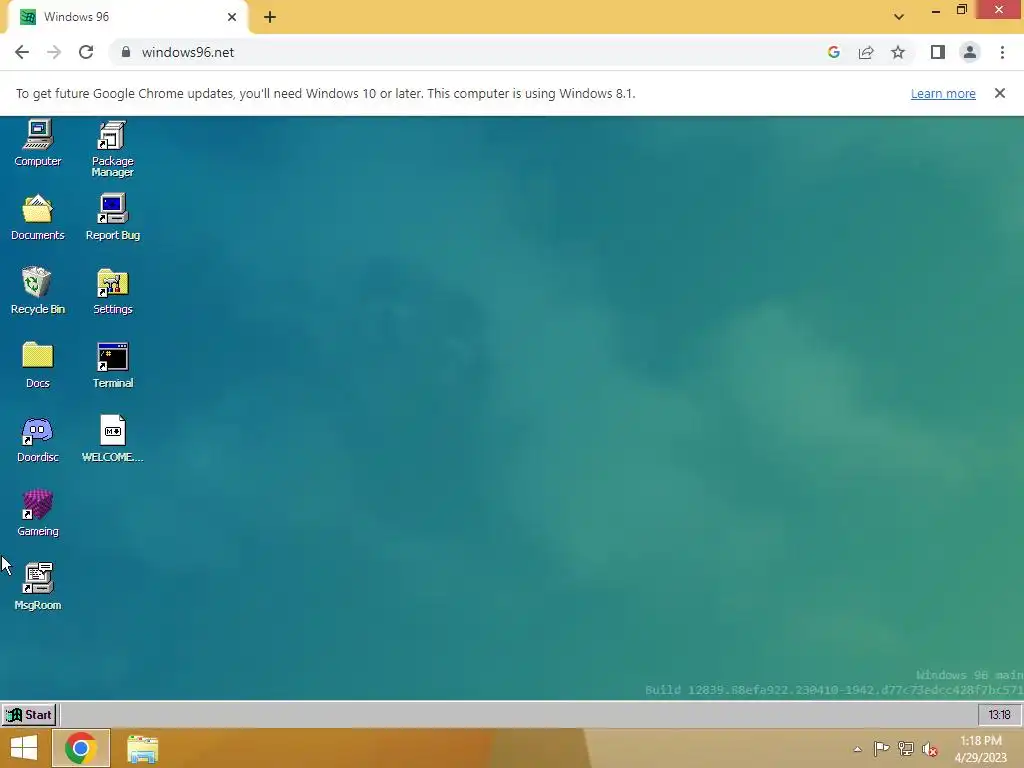This screenshot has width=1024, height=768.
Task: Select the Windows 96 tab
Action: coord(127,18)
